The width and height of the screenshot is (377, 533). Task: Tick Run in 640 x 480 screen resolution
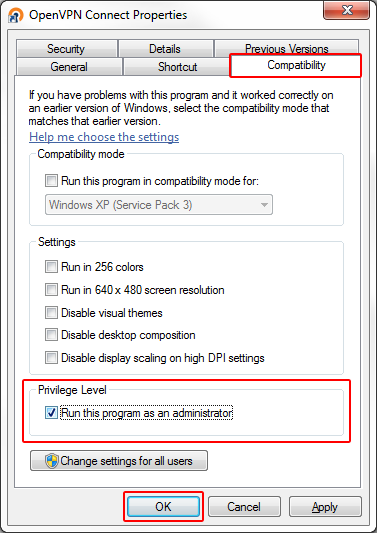pyautogui.click(x=51, y=290)
